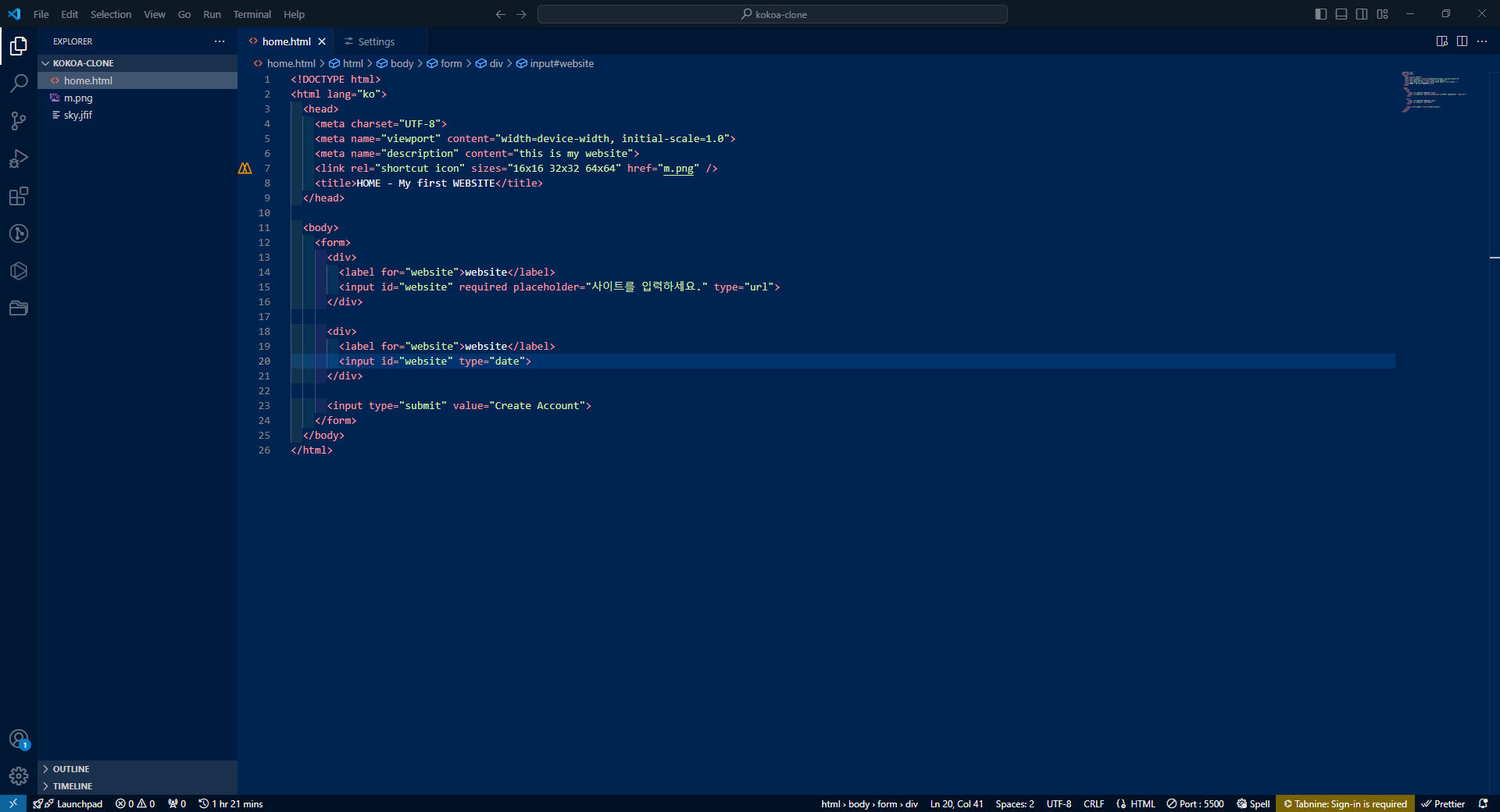1500x812 pixels.
Task: Open the Accounts icon with badge
Action: click(x=19, y=739)
